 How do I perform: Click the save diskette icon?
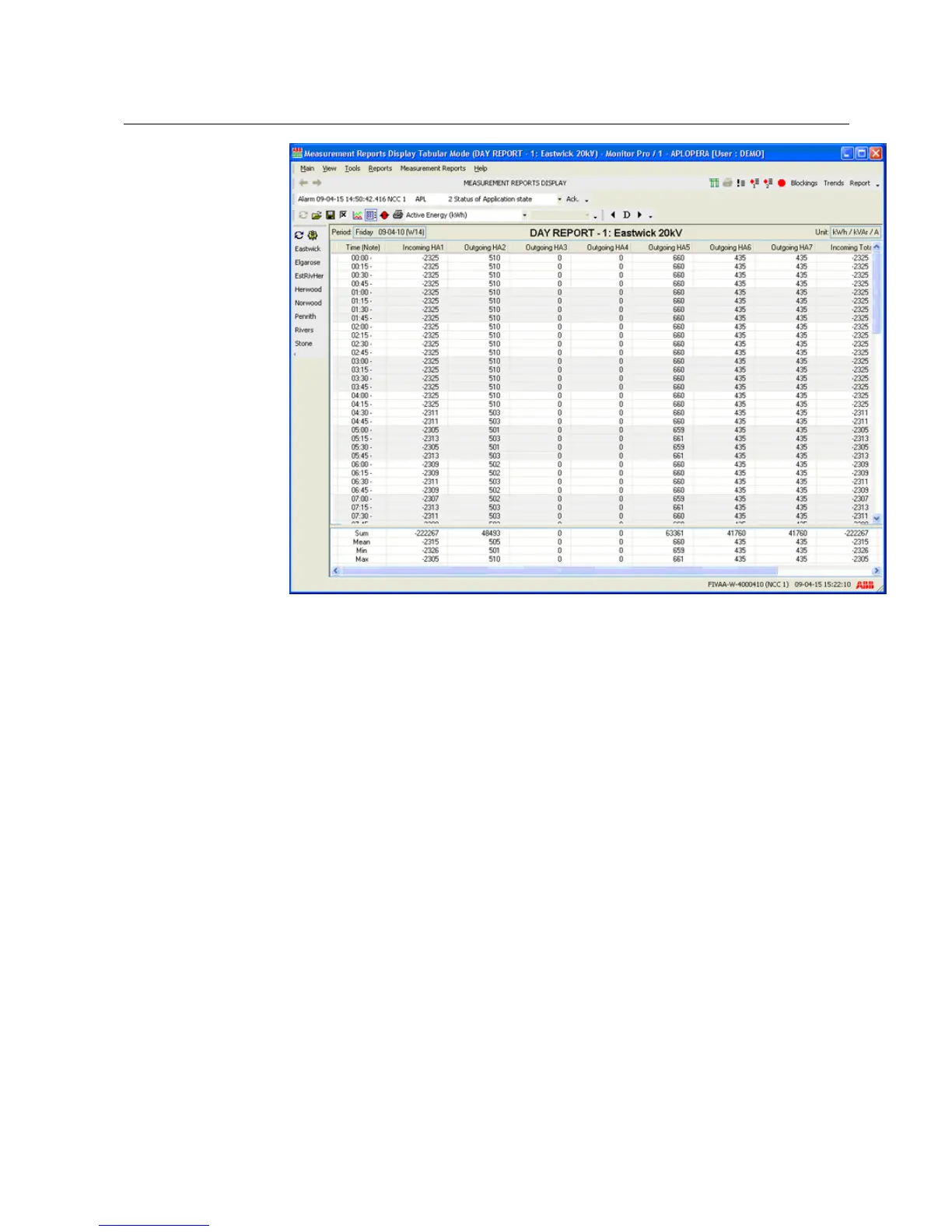(x=330, y=215)
